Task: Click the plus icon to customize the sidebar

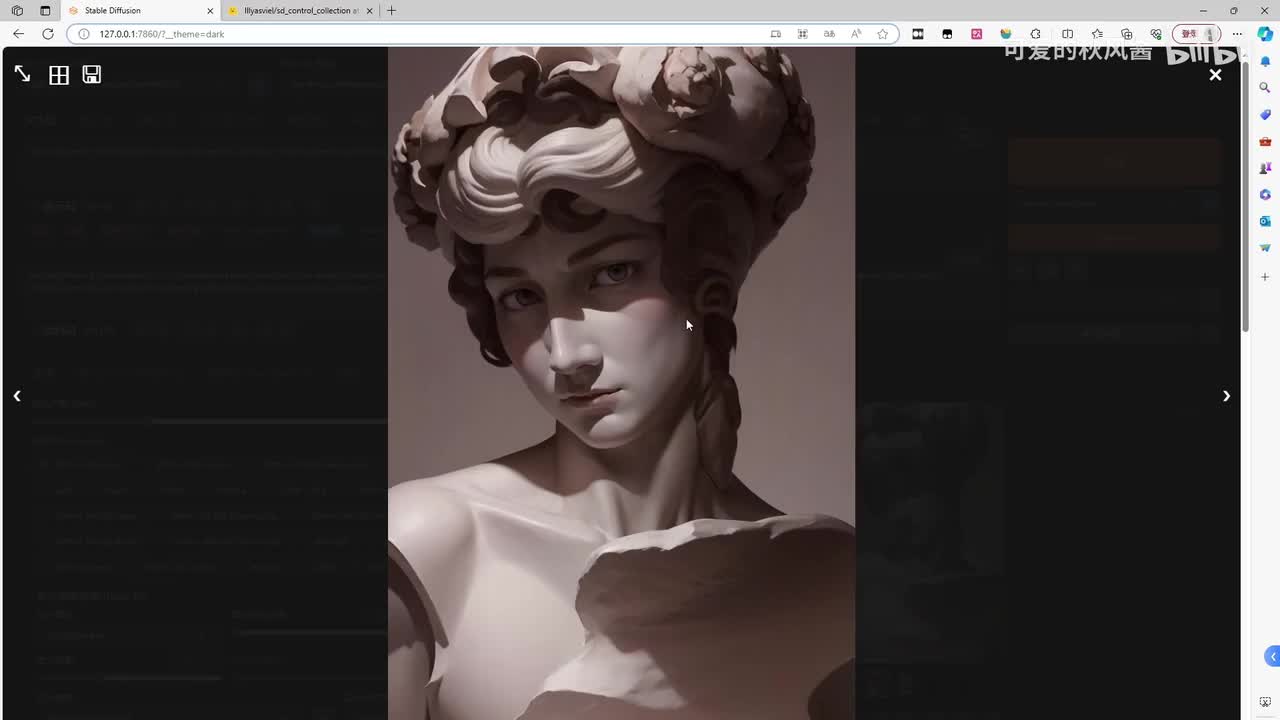Action: (1265, 277)
